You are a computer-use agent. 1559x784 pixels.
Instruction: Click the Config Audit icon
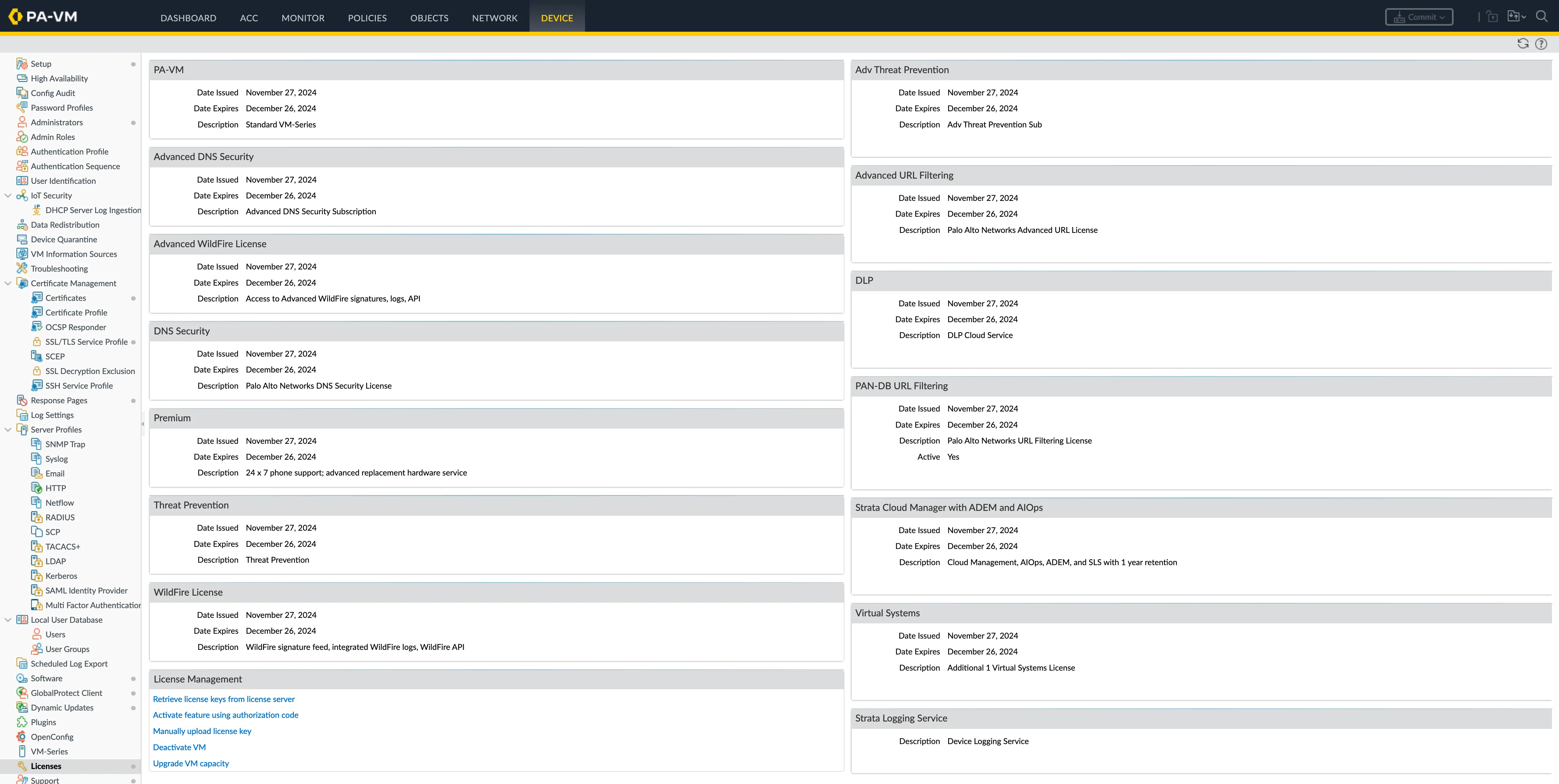22,93
